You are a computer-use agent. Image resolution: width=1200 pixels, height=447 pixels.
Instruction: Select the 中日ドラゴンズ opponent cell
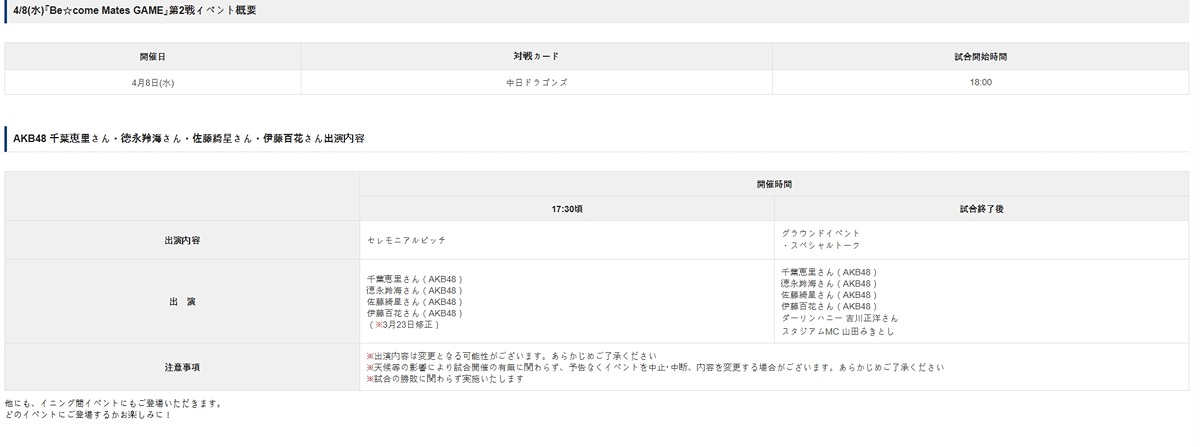pyautogui.click(x=536, y=82)
